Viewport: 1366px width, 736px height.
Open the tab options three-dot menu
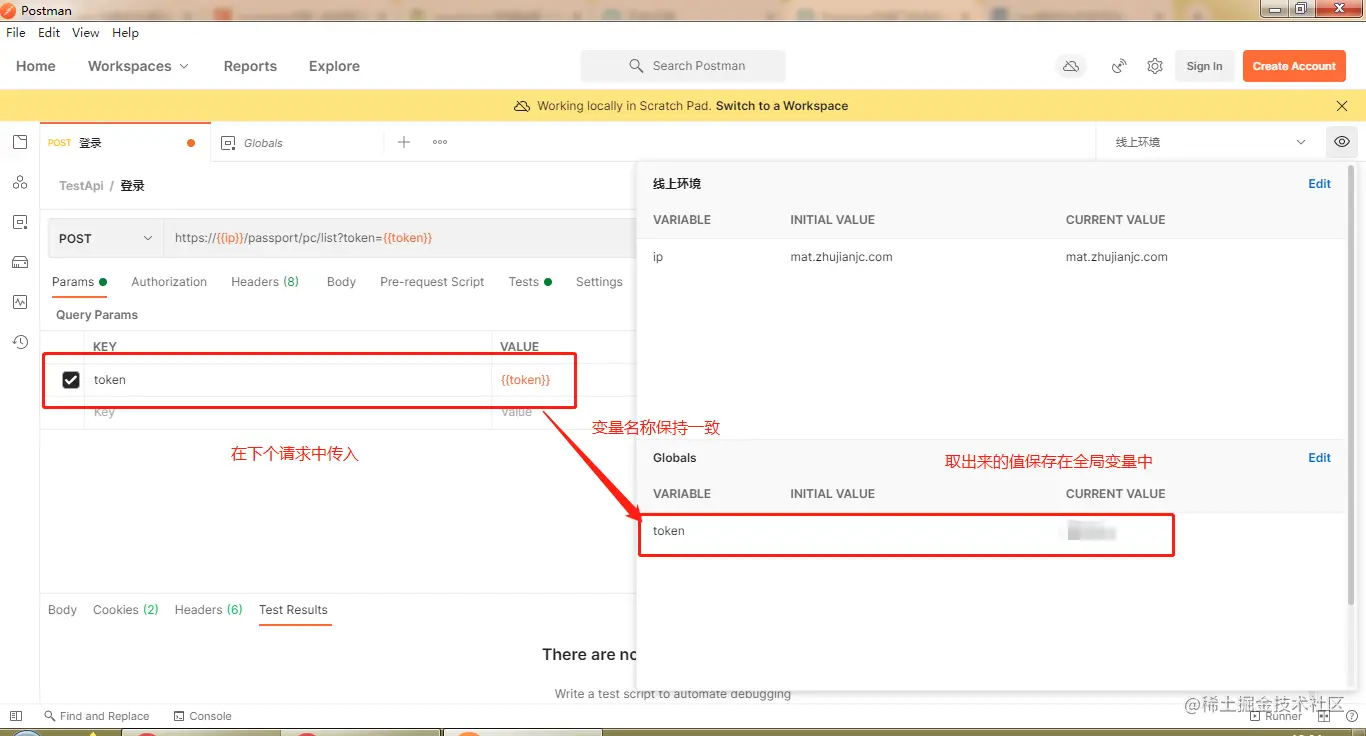coord(440,142)
